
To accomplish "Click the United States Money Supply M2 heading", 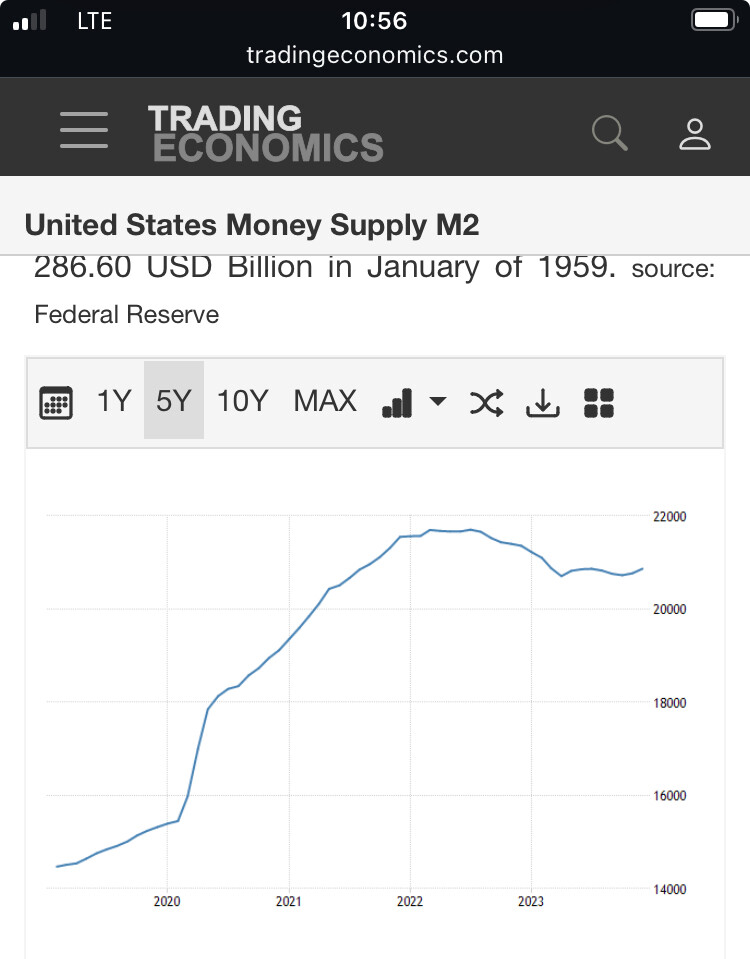I will click(x=252, y=225).
